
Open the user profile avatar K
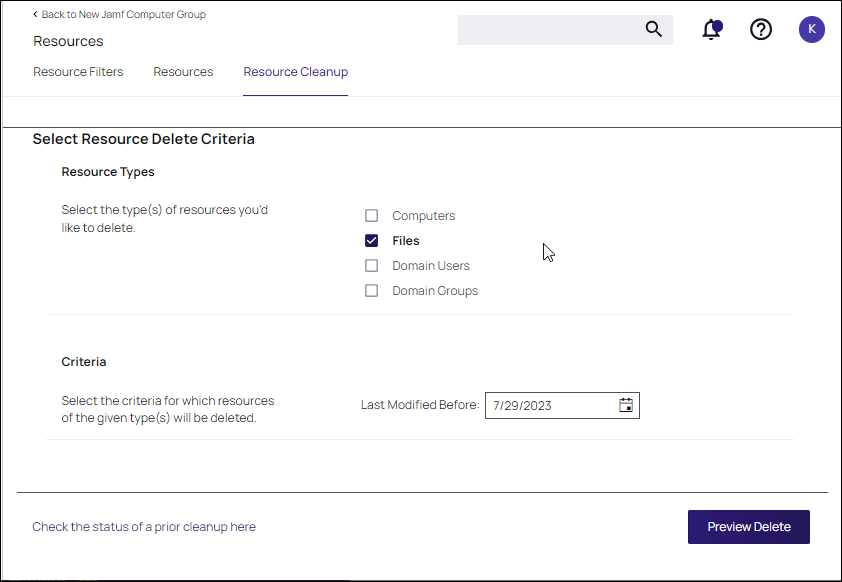(x=811, y=29)
